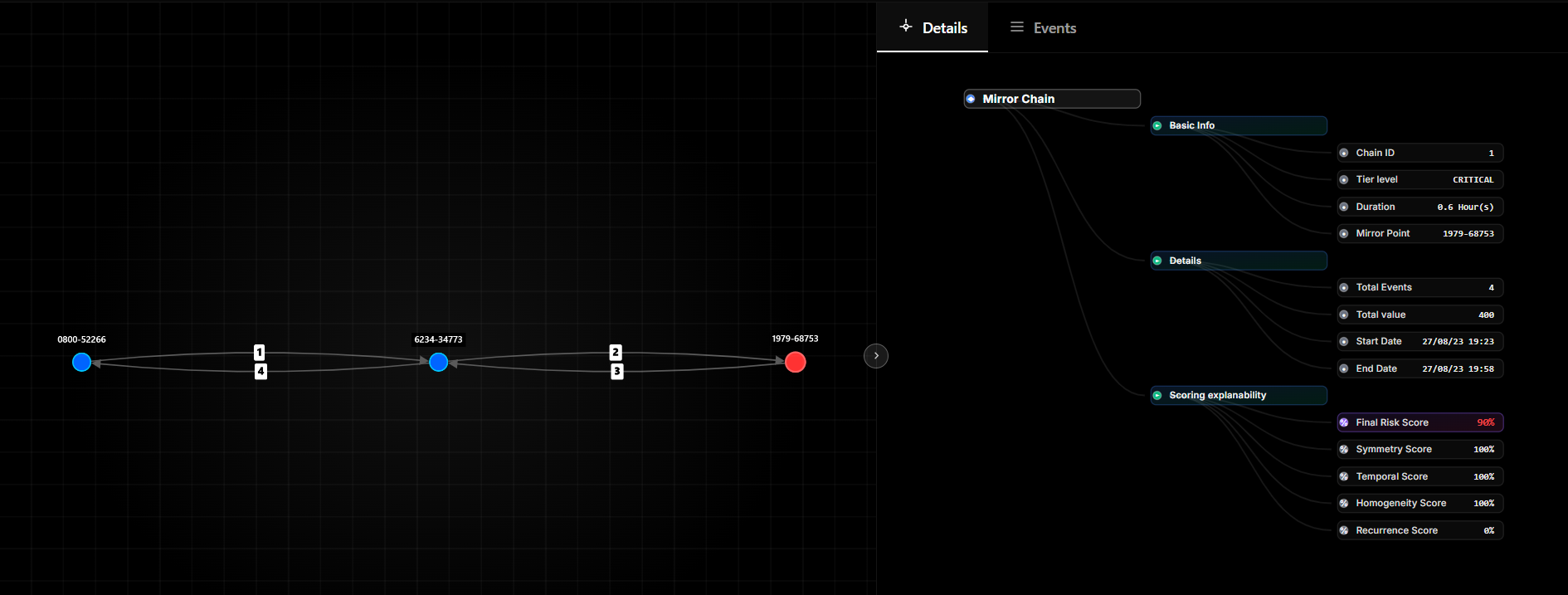The width and height of the screenshot is (1568, 595).
Task: Click the Duration value 0.6 Hour(s)
Action: pyautogui.click(x=1465, y=207)
